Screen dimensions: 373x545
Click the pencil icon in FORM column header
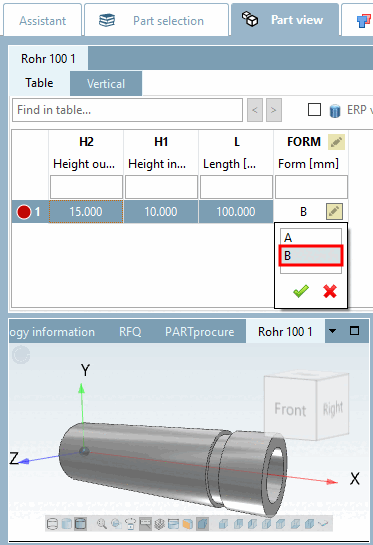[336, 142]
